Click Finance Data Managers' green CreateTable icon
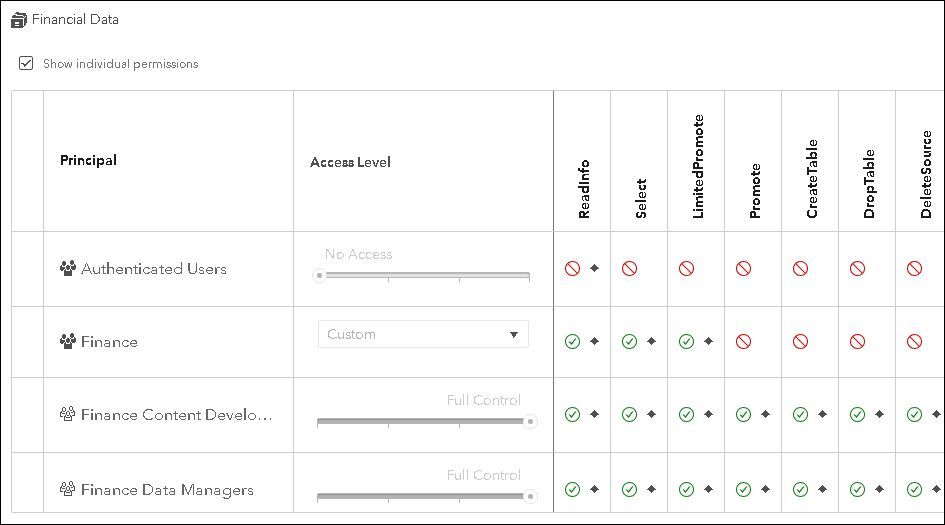The width and height of the screenshot is (945, 525). click(x=800, y=490)
